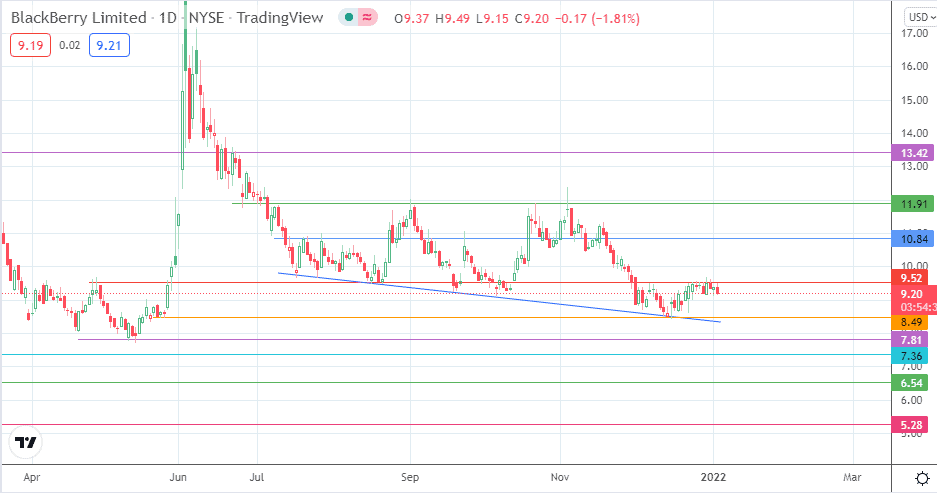The width and height of the screenshot is (937, 493).
Task: Select the 10.84 blue price label
Action: [912, 239]
